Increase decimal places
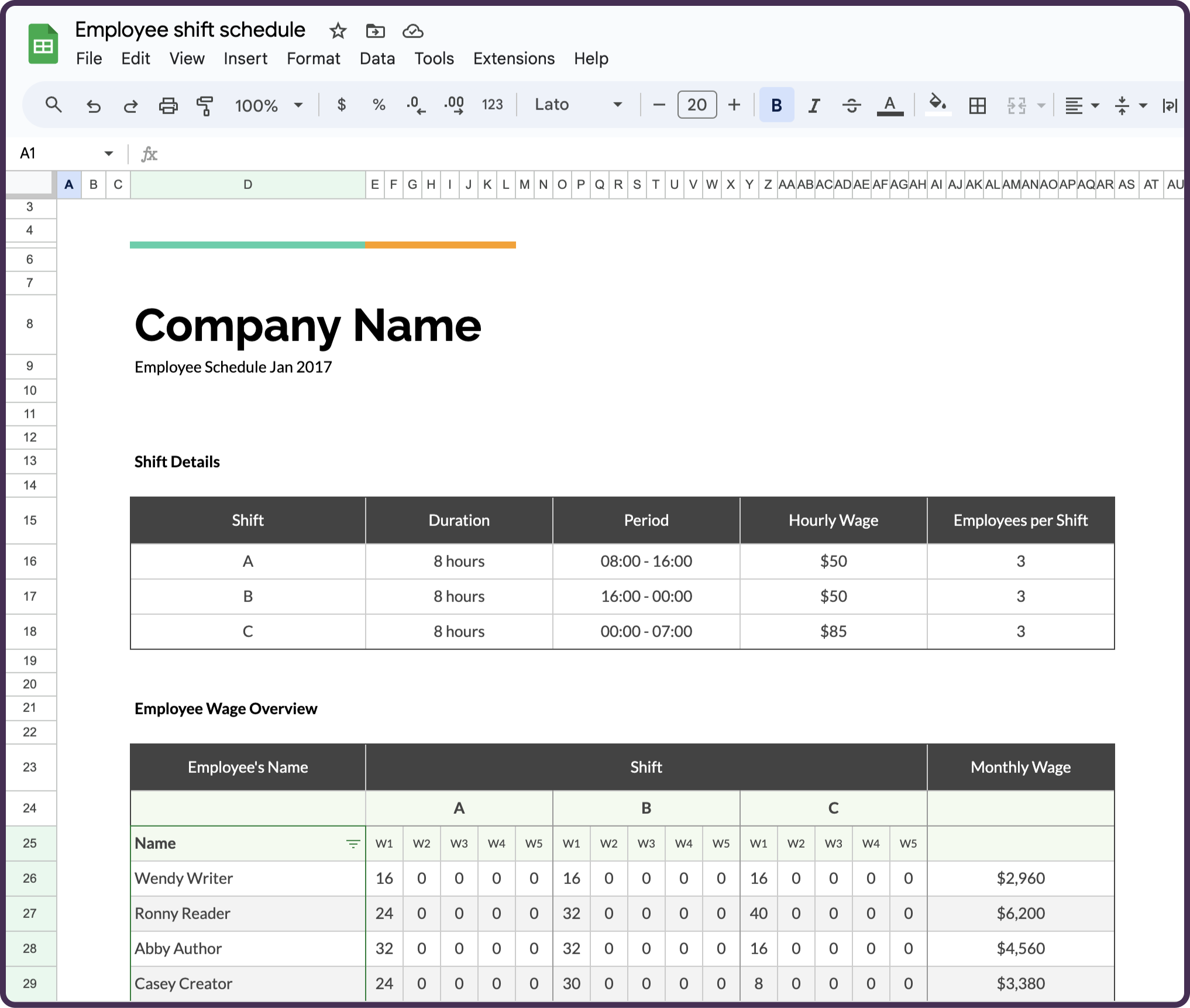 (x=454, y=105)
